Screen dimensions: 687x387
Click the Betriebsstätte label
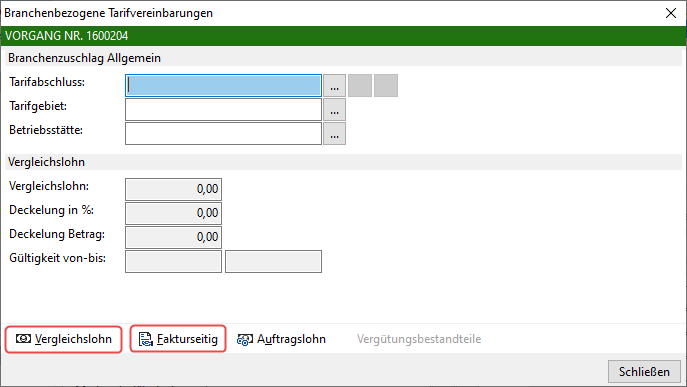(x=46, y=130)
